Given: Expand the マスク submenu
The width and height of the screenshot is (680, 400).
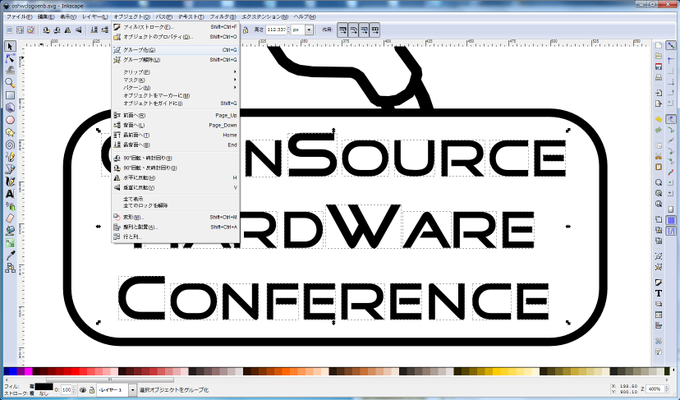Looking at the screenshot, I should coord(175,80).
